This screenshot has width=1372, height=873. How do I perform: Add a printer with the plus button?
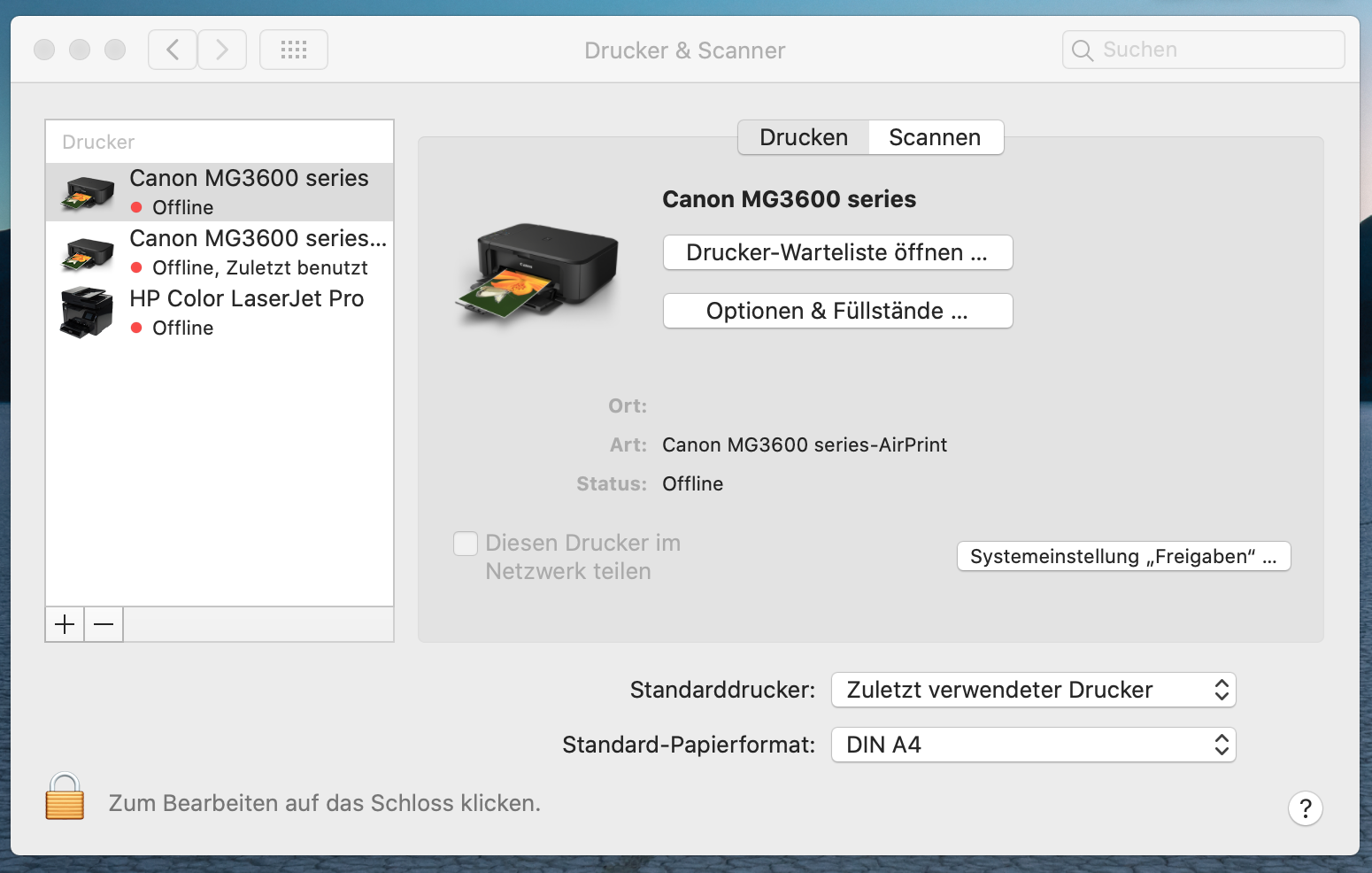pyautogui.click(x=64, y=624)
